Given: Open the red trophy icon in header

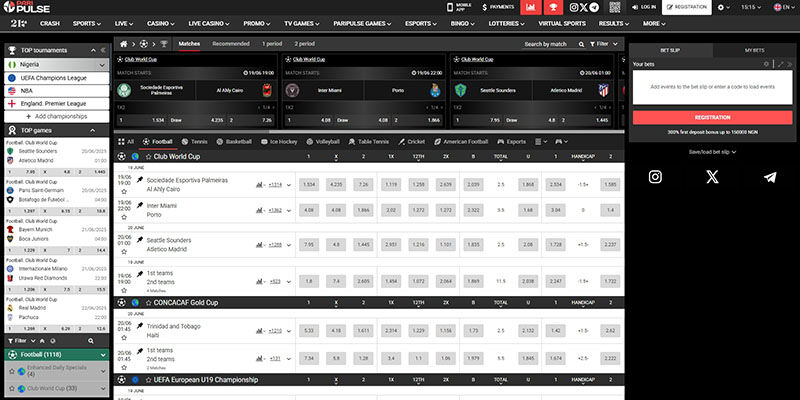Looking at the screenshot, I should coord(553,7).
